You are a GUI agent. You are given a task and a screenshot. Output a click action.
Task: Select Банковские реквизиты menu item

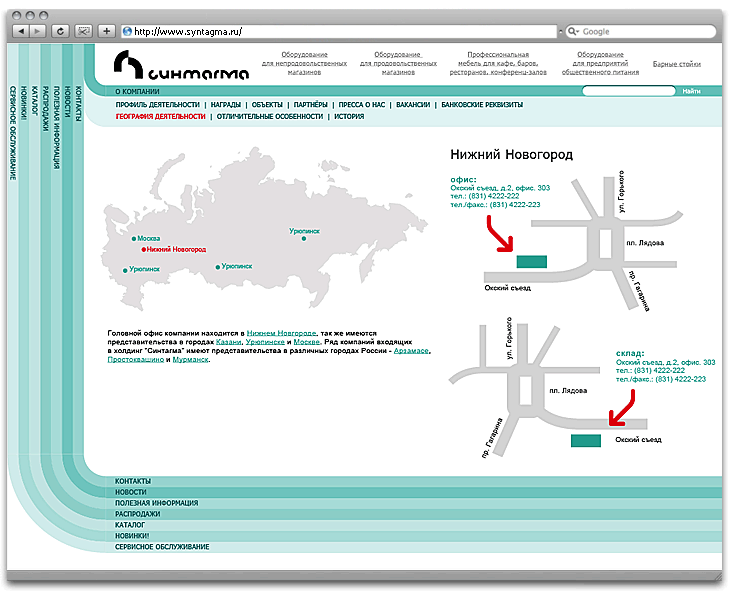[x=482, y=105]
